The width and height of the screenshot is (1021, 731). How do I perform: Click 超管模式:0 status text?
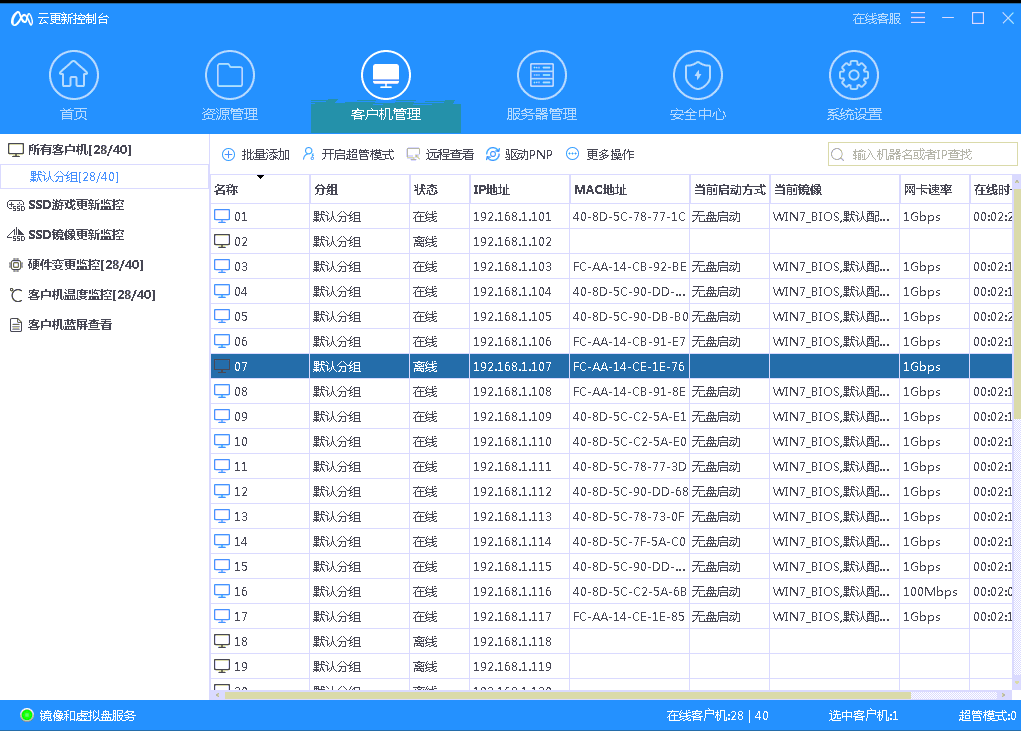tap(987, 716)
